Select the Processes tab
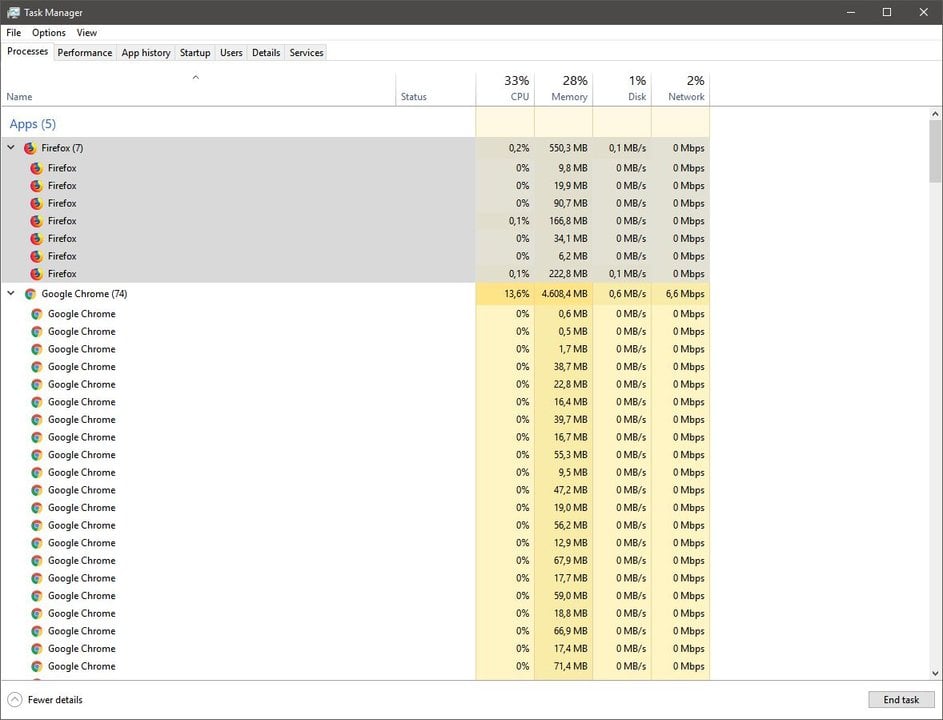Image resolution: width=943 pixels, height=720 pixels. click(x=28, y=52)
